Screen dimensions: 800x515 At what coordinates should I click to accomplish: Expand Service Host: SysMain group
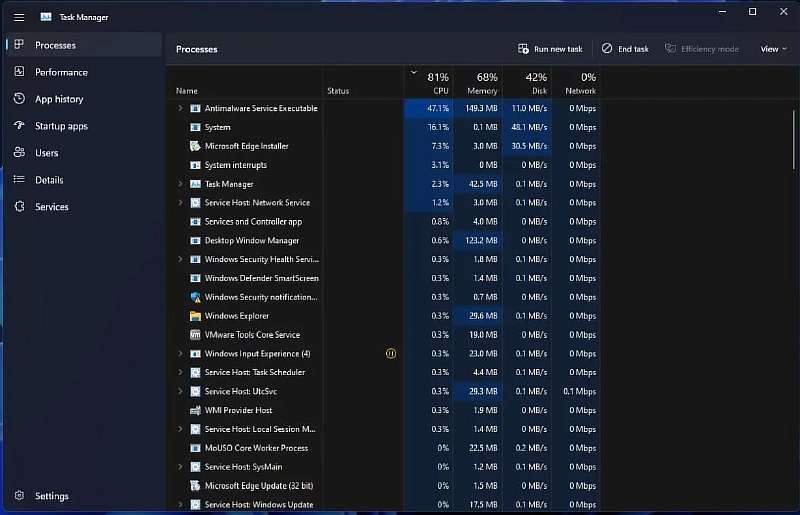pos(180,467)
